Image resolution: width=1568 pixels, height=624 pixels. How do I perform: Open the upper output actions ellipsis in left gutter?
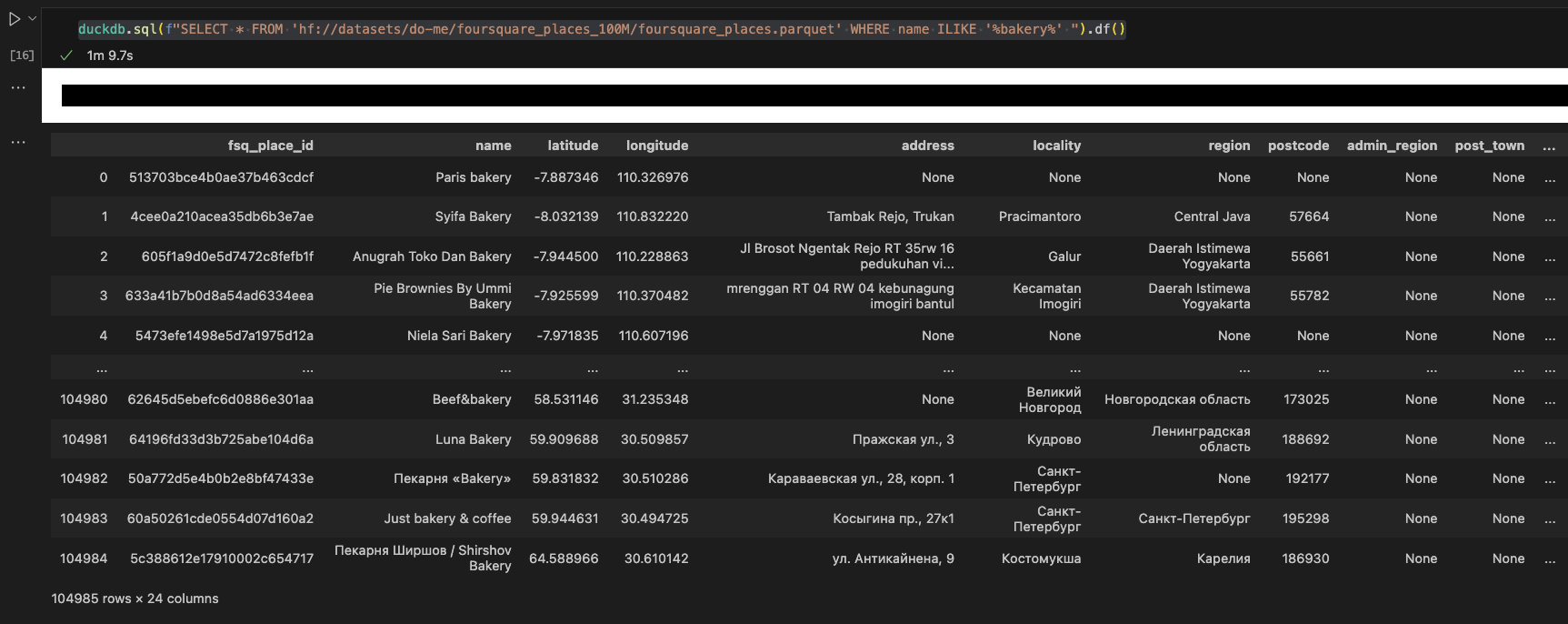point(18,88)
